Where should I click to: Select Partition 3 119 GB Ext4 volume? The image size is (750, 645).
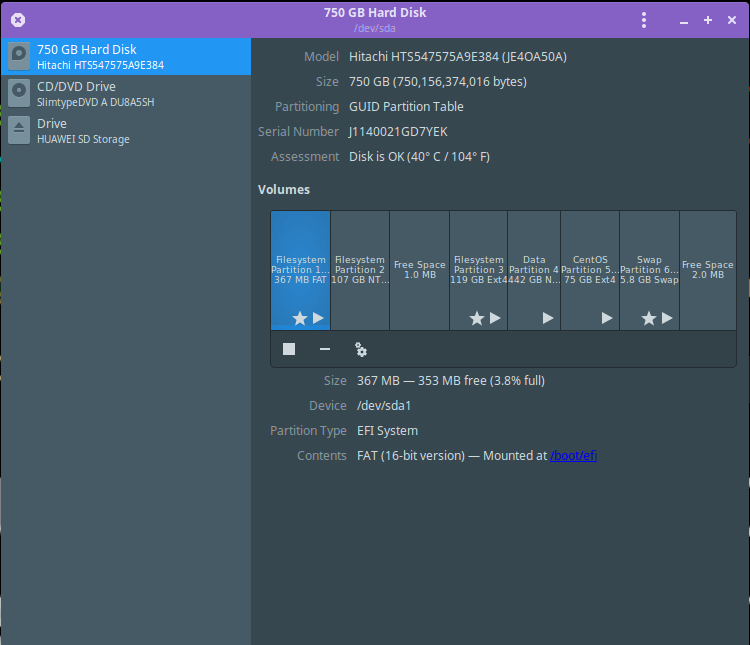tap(478, 270)
